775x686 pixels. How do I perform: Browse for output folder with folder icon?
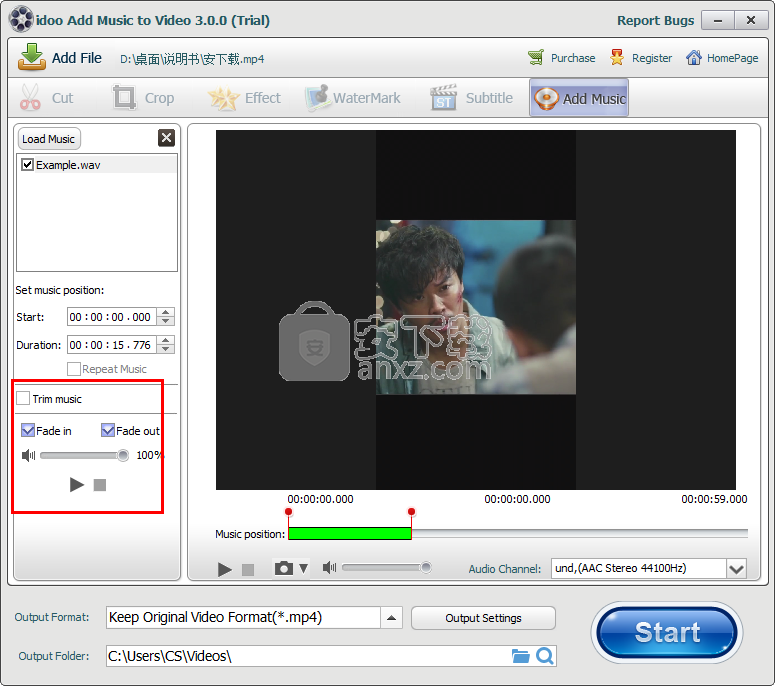[x=520, y=656]
